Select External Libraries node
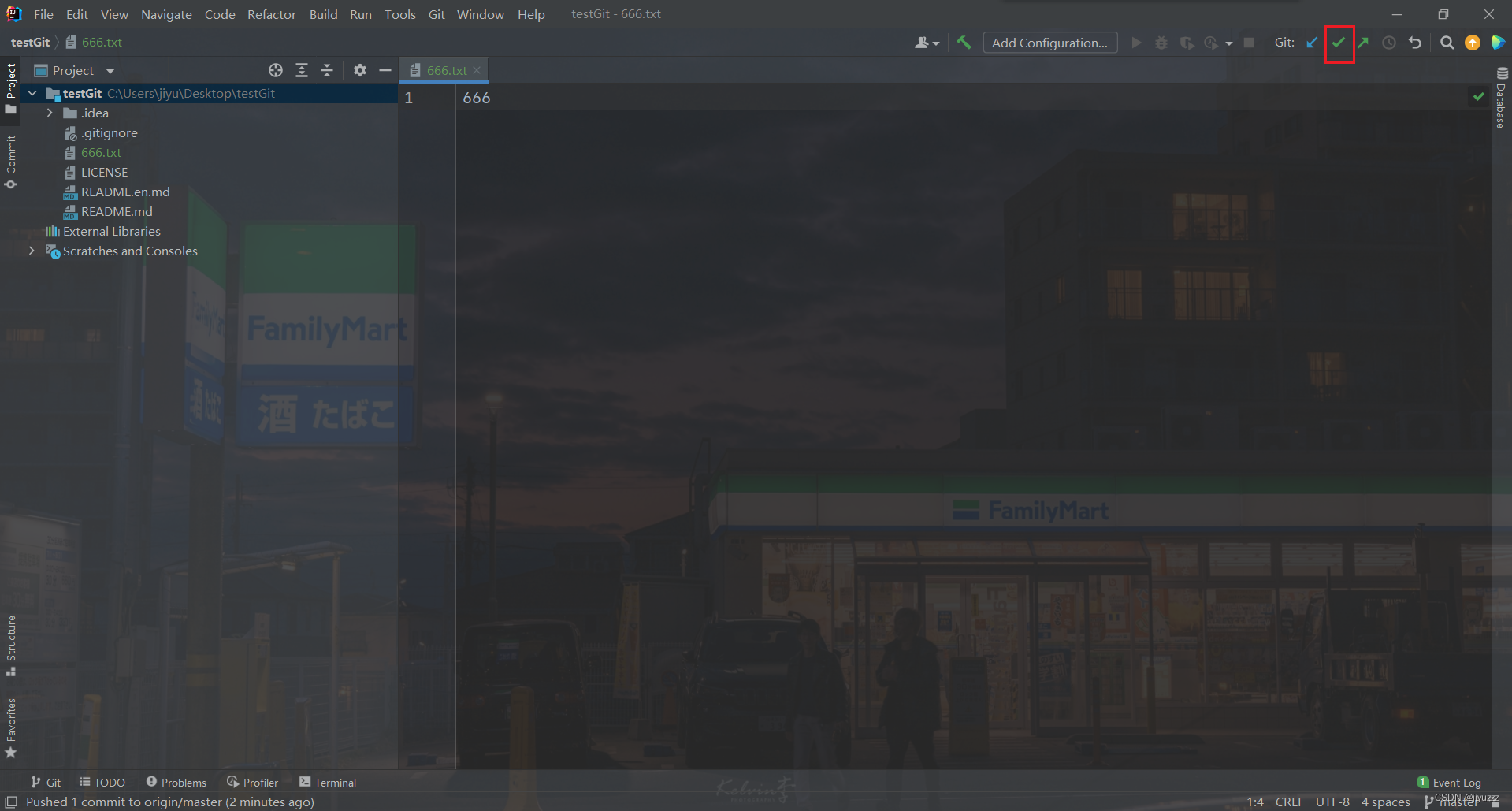The image size is (1512, 811). [111, 231]
